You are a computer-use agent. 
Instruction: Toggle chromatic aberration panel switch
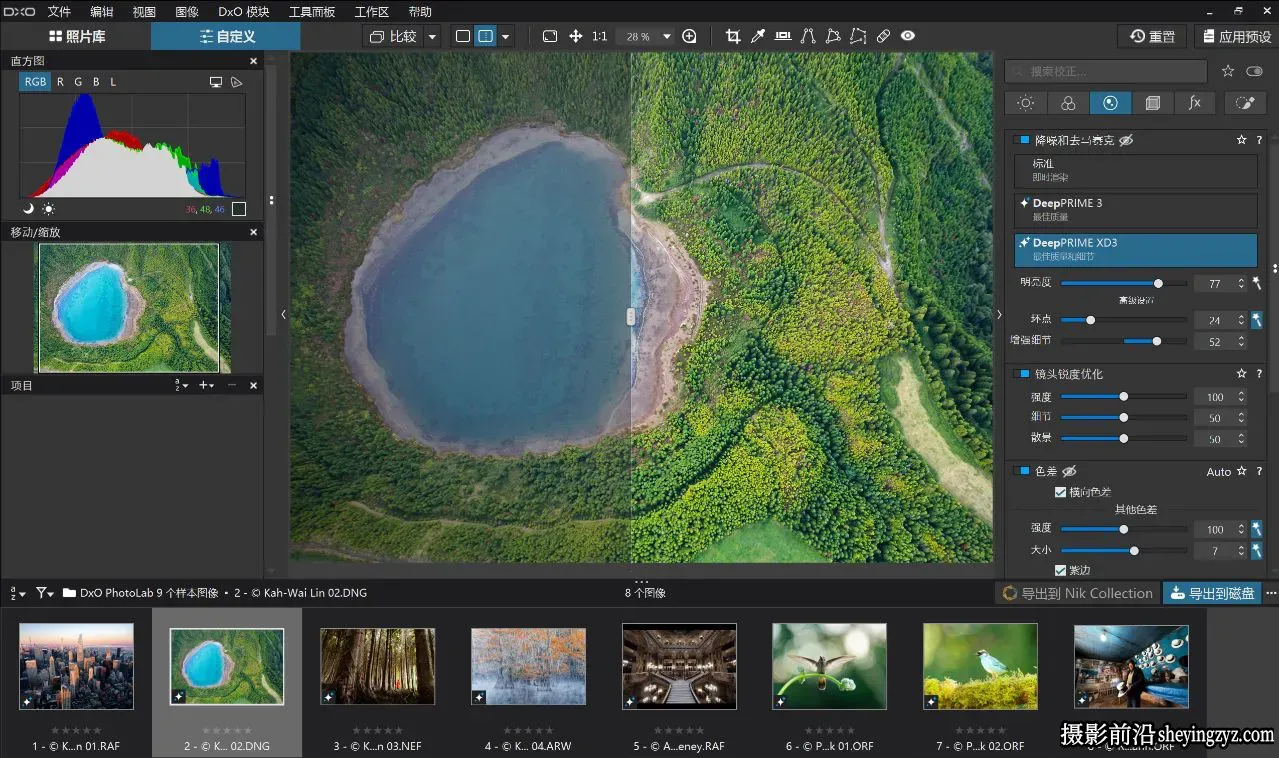click(1024, 471)
